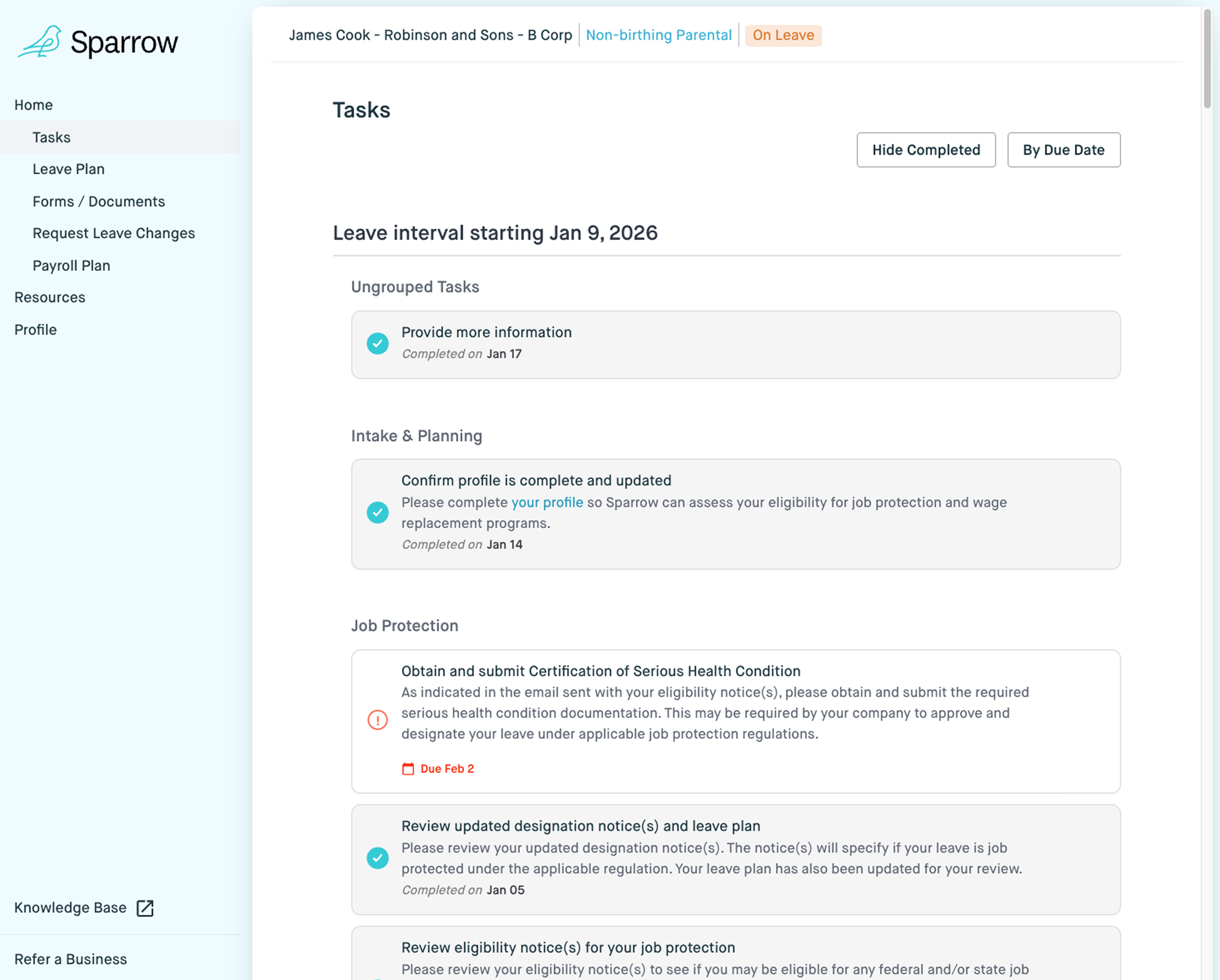Click the On Leave status badge

[x=783, y=35]
